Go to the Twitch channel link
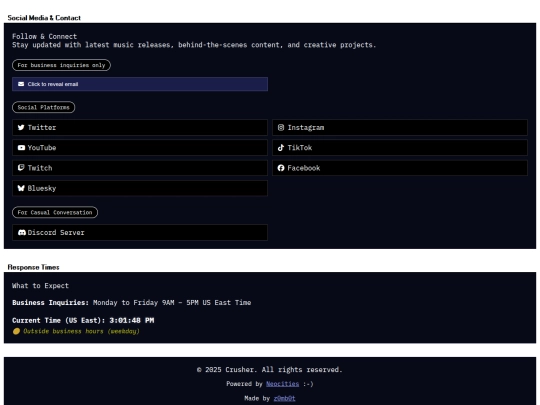This screenshot has width=540, height=405. coord(140,168)
